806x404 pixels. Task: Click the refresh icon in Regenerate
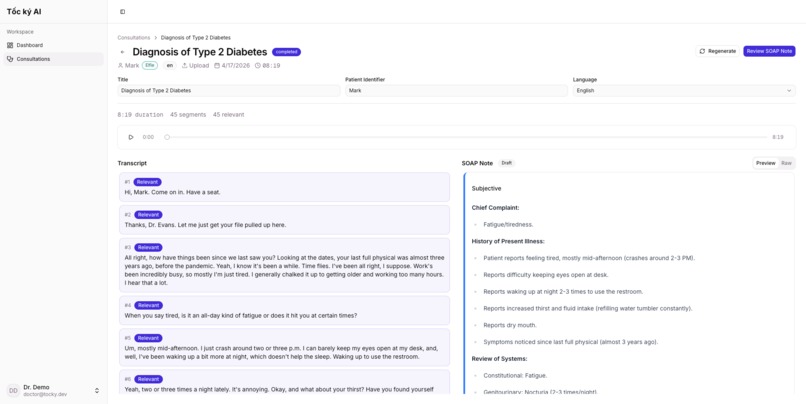(x=702, y=51)
